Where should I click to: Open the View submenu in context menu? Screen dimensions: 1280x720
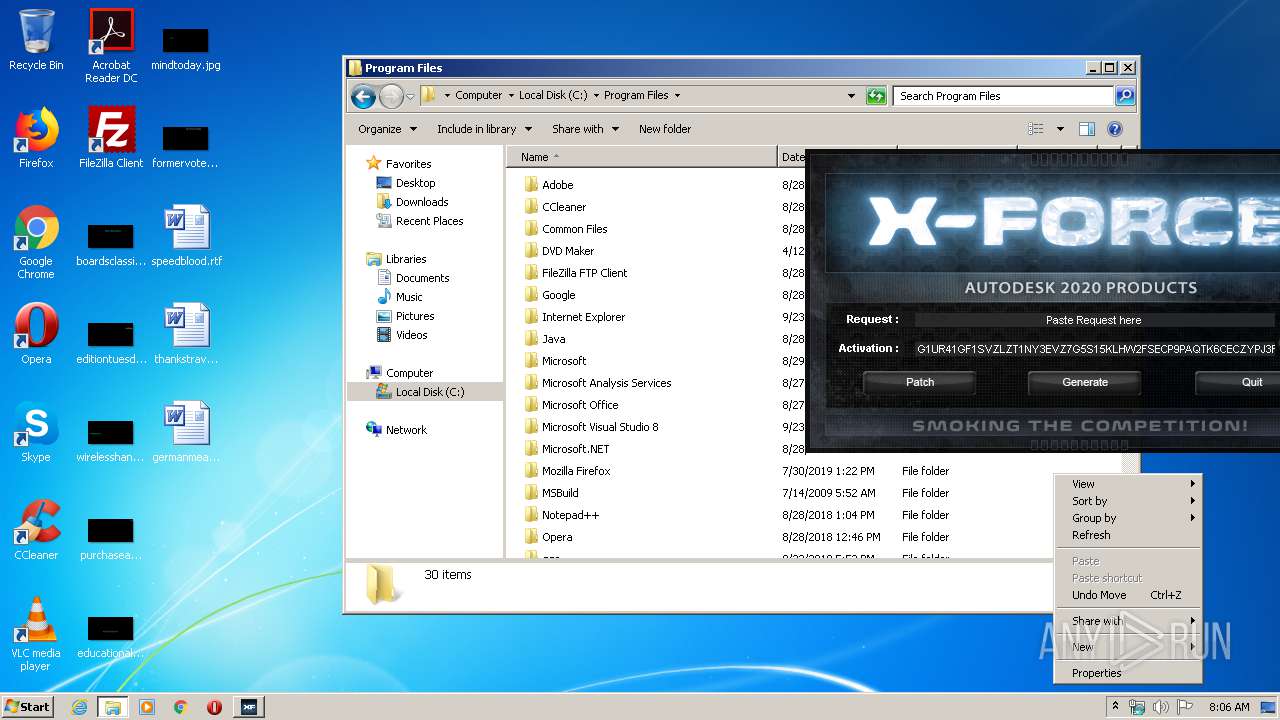point(1128,484)
